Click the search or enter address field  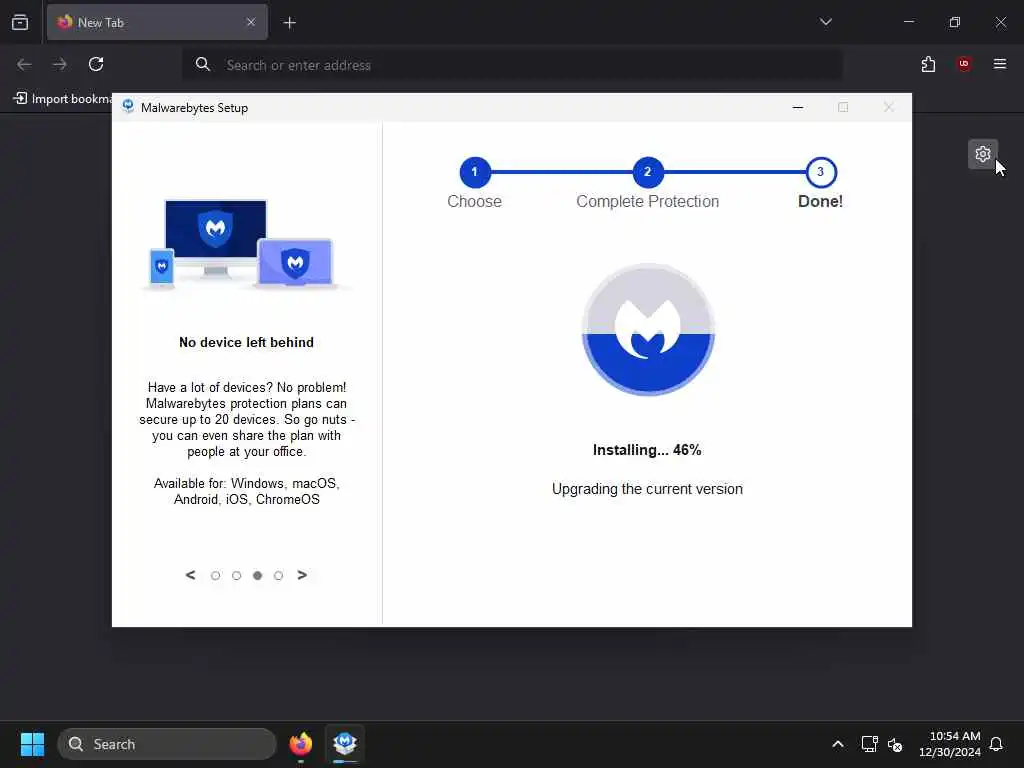click(x=513, y=65)
